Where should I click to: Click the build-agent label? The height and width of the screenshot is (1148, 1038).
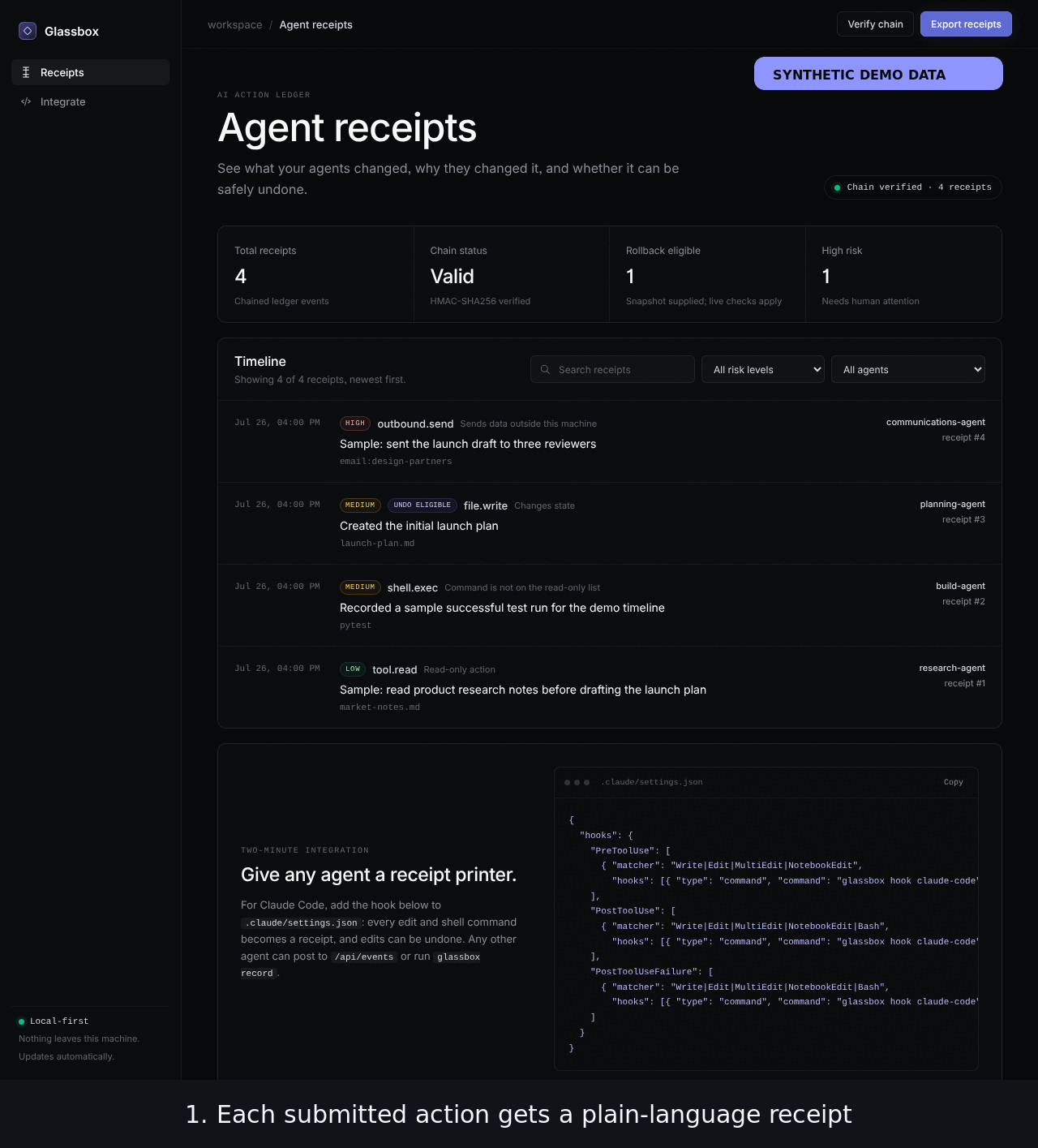960,586
